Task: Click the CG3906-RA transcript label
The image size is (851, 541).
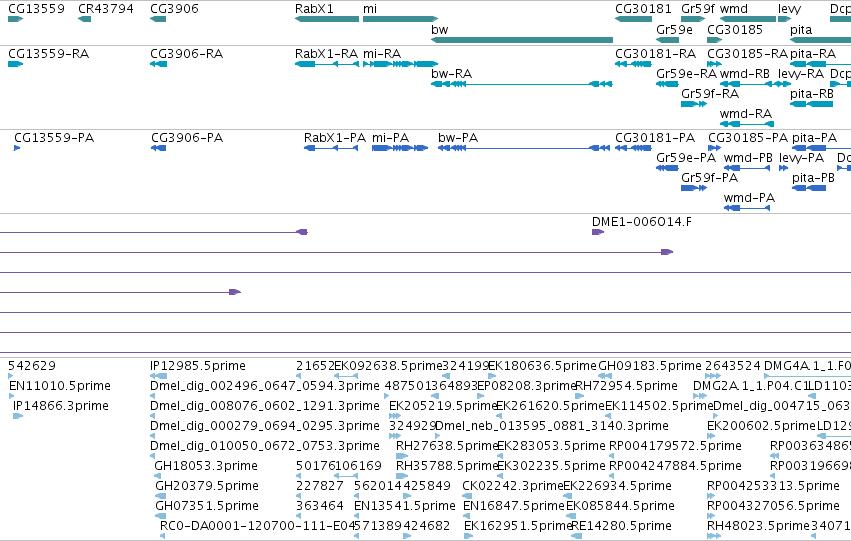Action: [186, 54]
